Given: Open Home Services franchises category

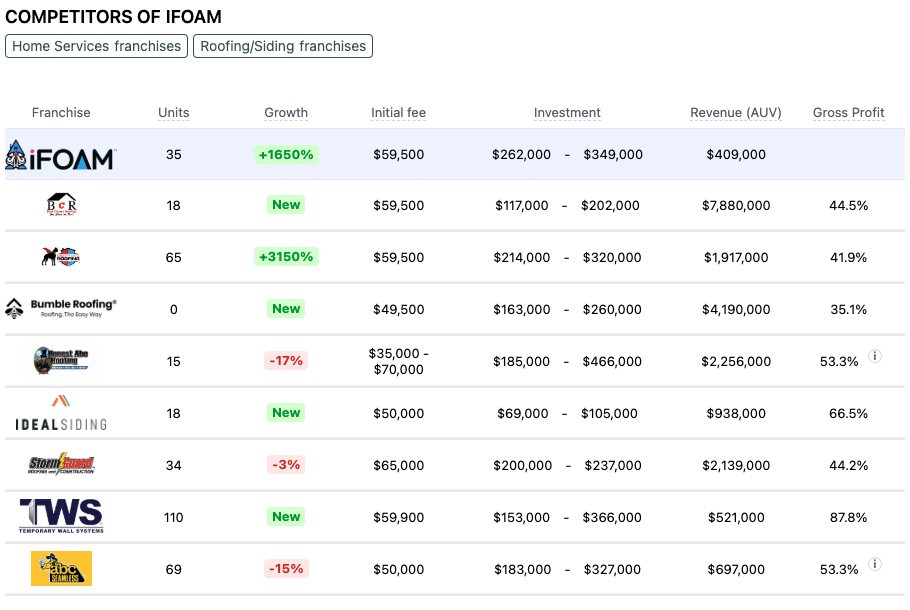Looking at the screenshot, I should tap(96, 46).
